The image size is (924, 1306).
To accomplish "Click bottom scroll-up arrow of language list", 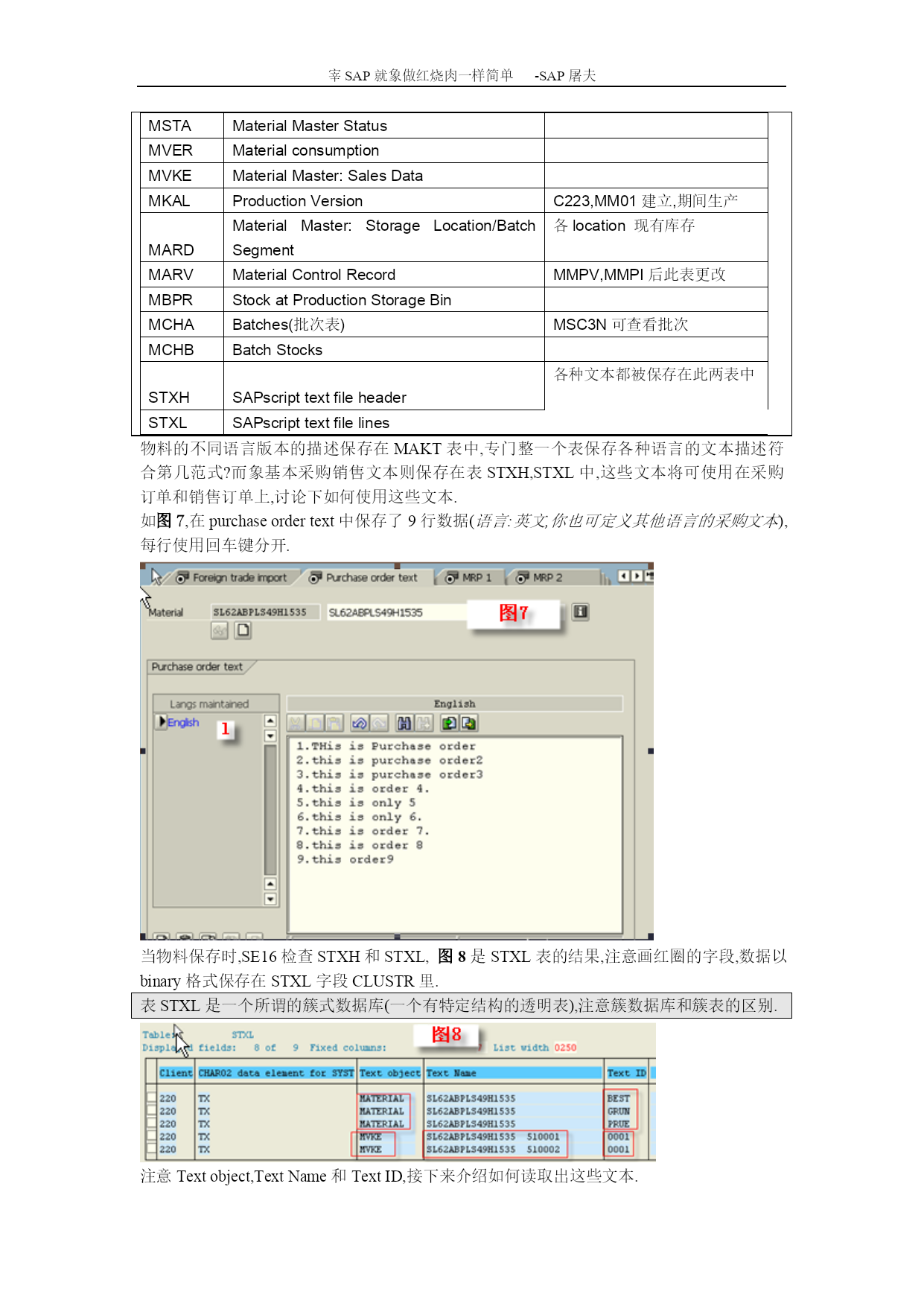I will (270, 884).
